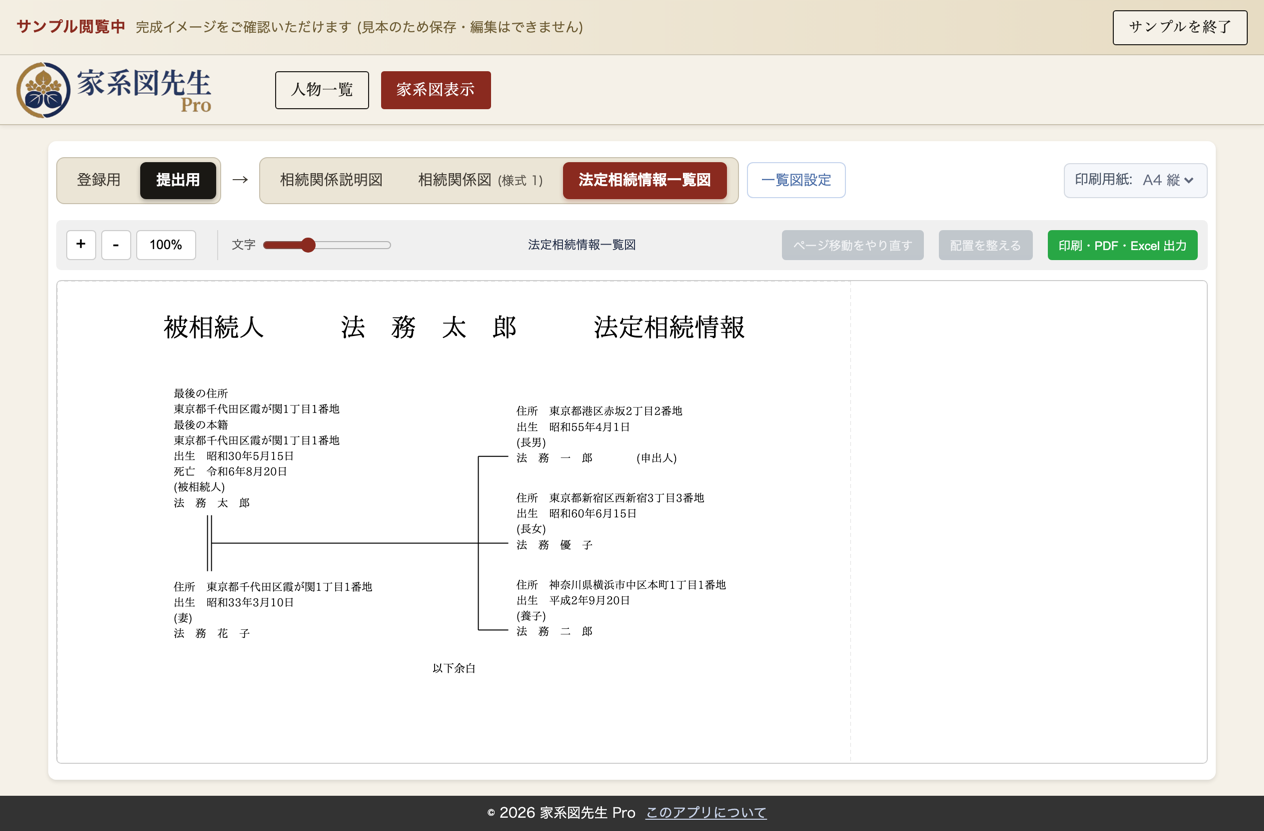Open the このアプリについて link

point(706,813)
